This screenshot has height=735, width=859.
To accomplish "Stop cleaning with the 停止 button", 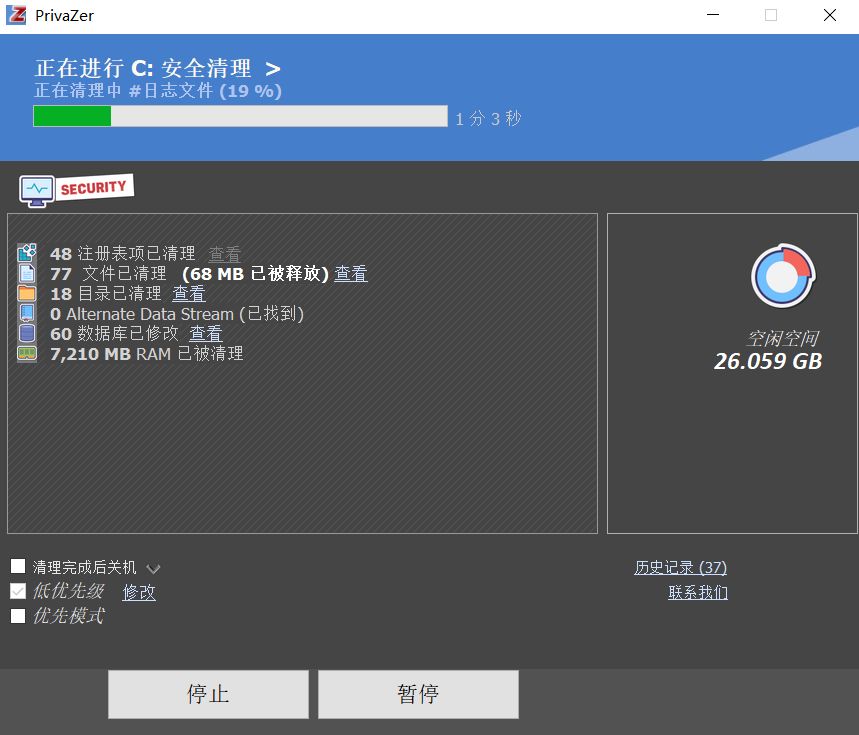I will [208, 694].
